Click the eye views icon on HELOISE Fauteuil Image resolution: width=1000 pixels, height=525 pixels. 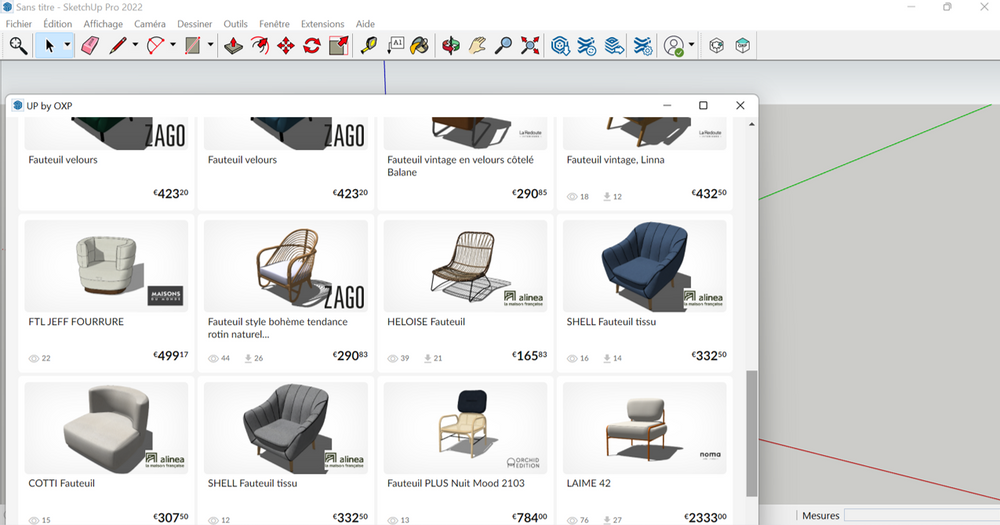393,359
